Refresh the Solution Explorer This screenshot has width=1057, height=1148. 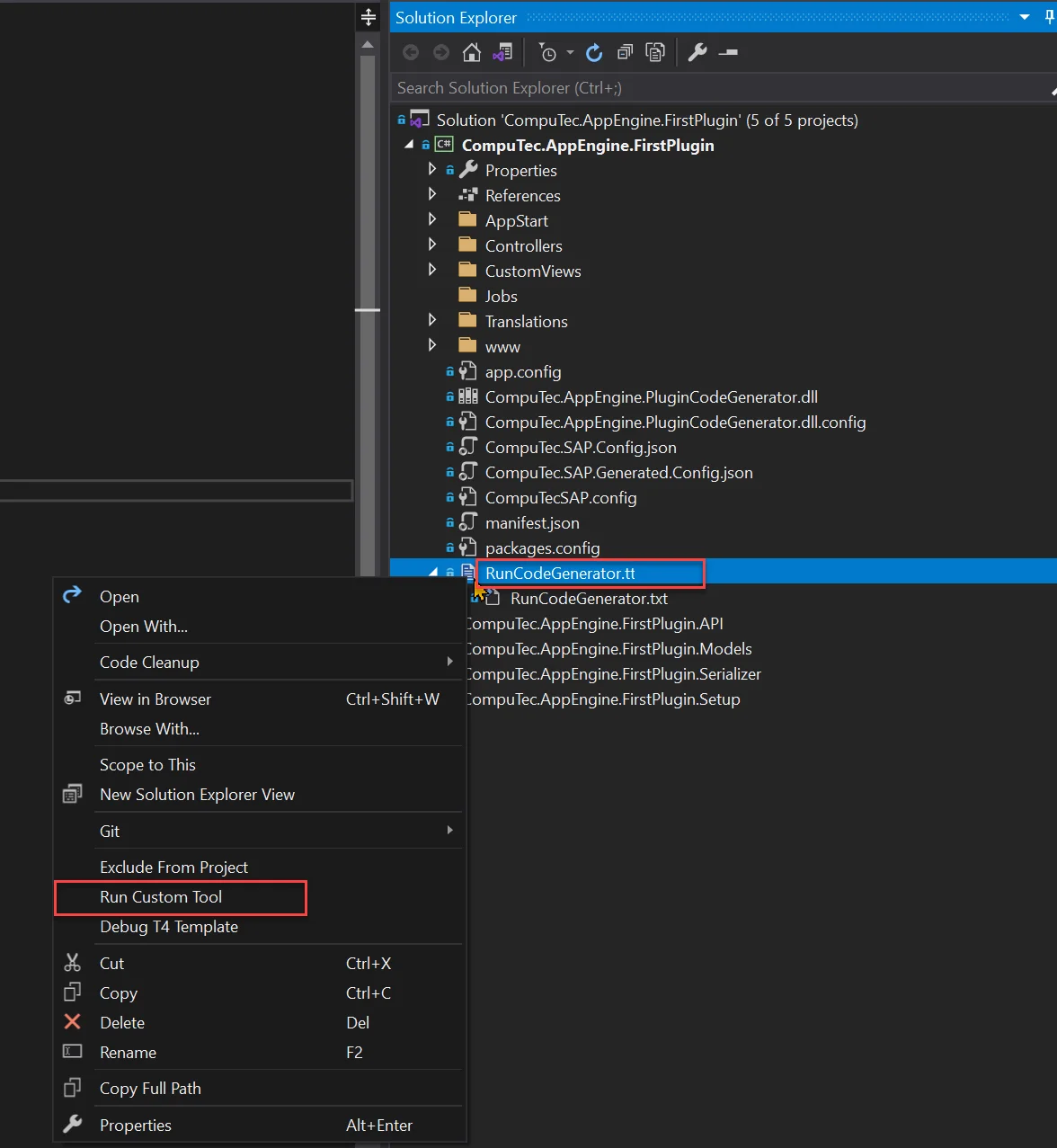[594, 52]
